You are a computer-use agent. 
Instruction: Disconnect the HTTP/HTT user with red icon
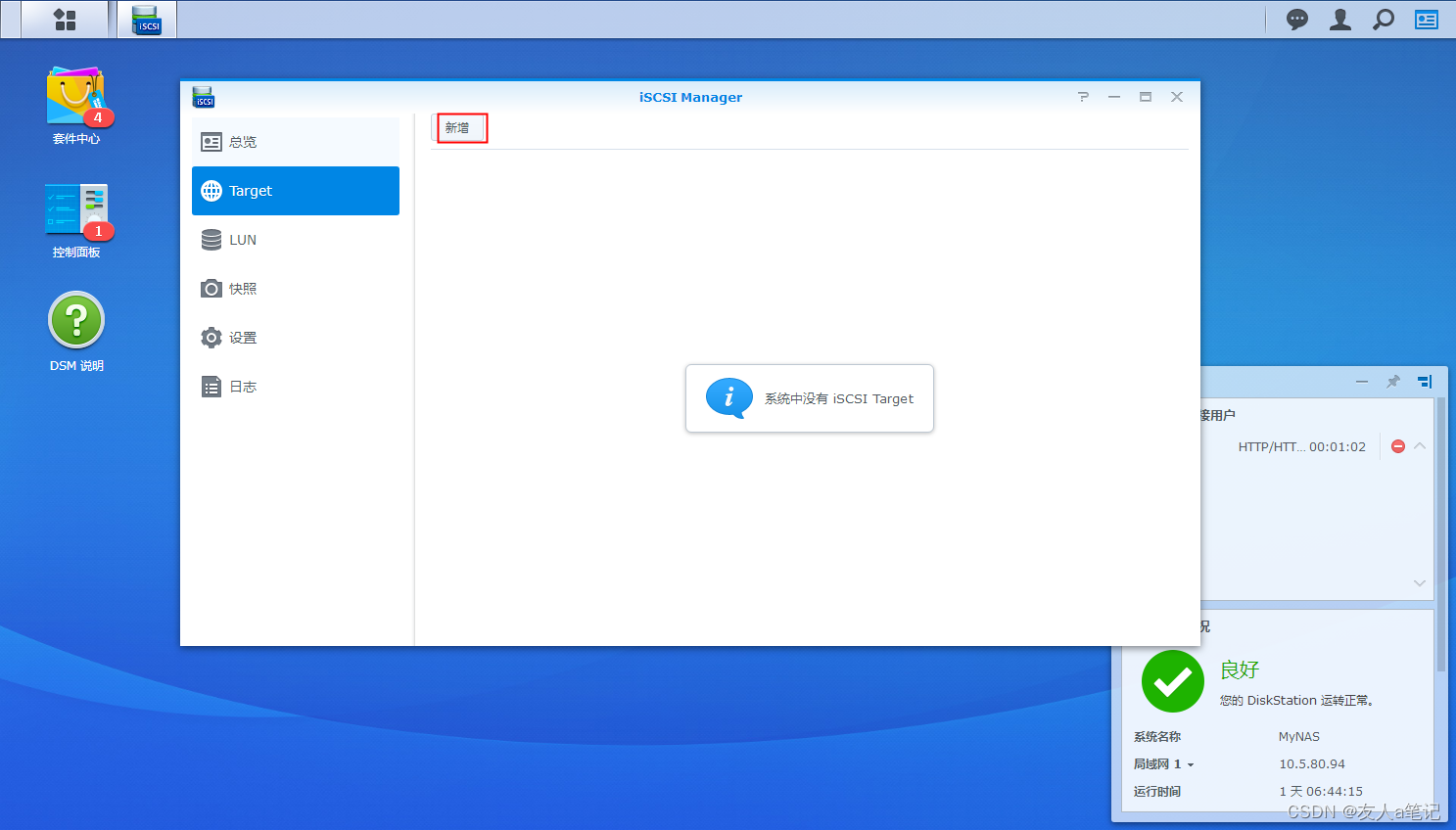point(1398,446)
